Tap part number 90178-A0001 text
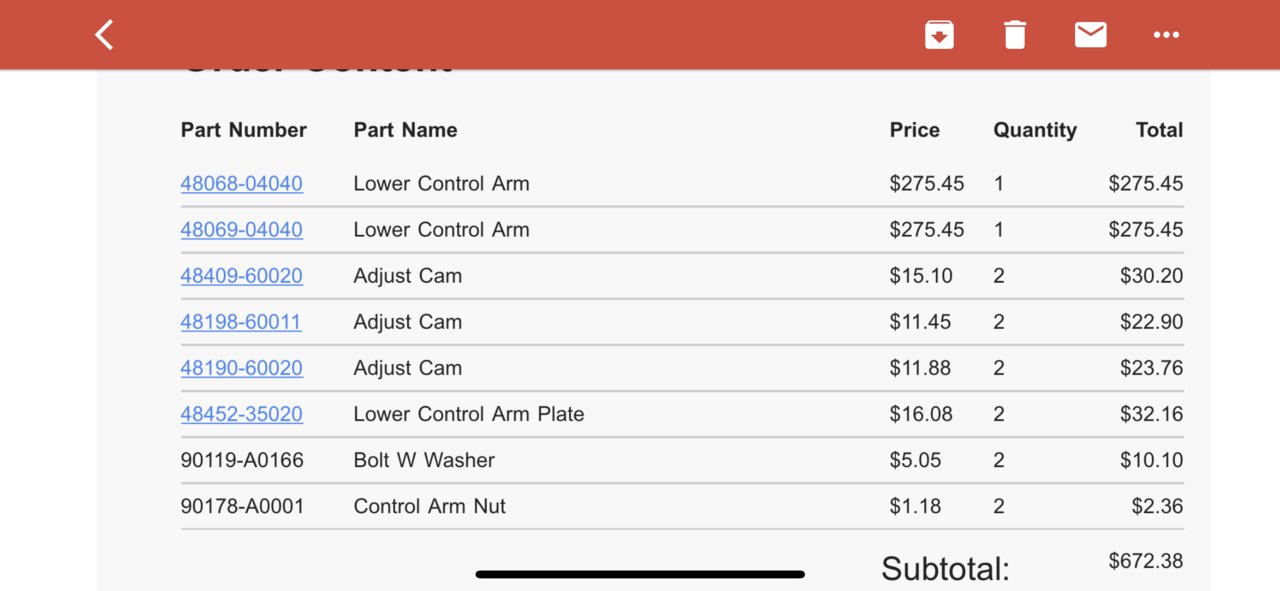The image size is (1280, 591). click(x=242, y=506)
